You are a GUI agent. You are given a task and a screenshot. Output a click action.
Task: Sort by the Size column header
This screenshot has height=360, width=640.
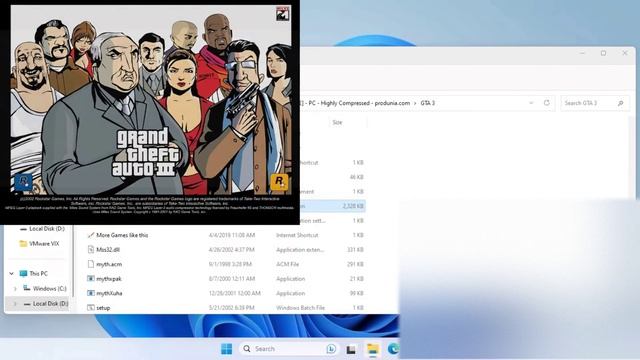point(338,122)
